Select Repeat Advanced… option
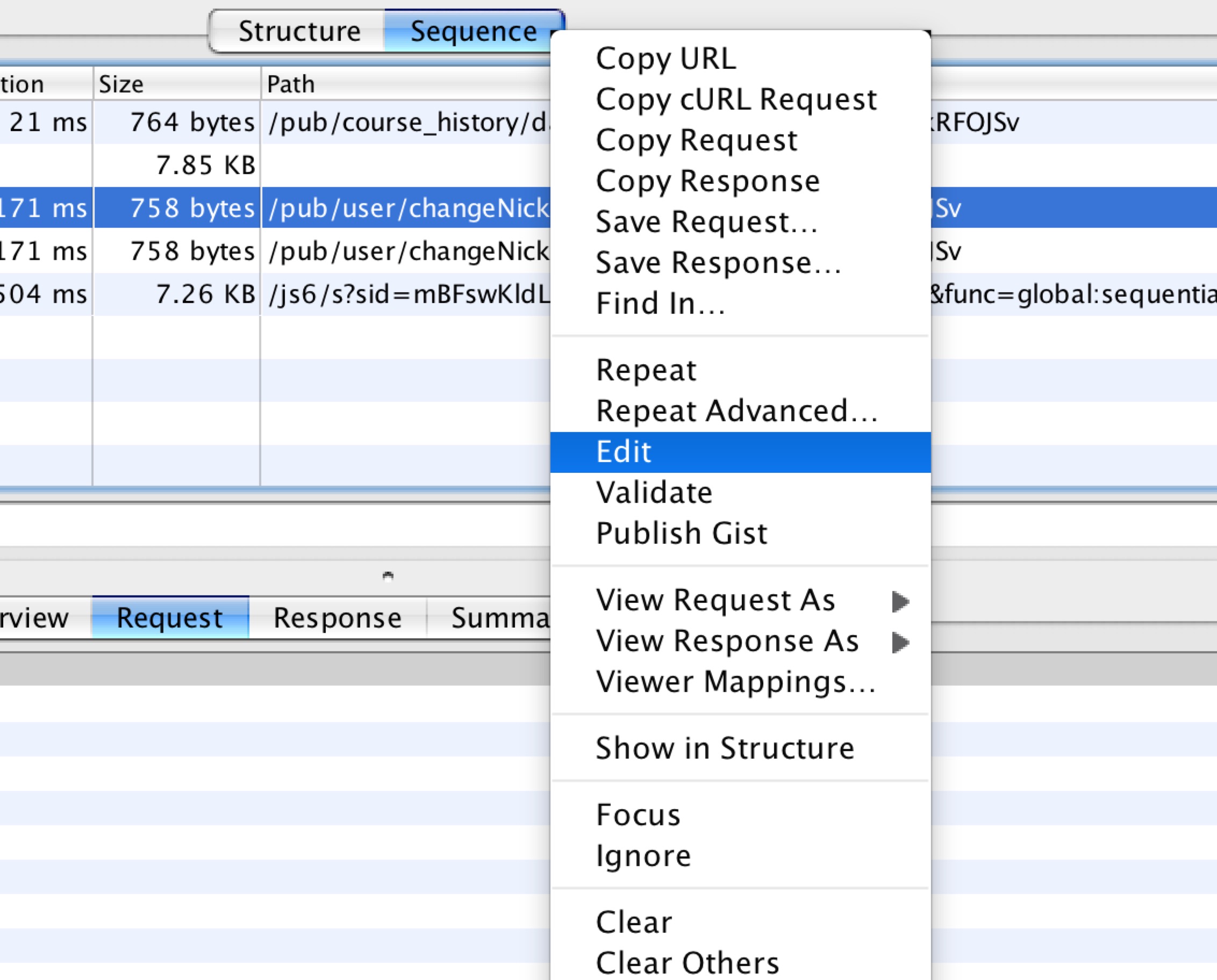1217x980 pixels. 736,411
